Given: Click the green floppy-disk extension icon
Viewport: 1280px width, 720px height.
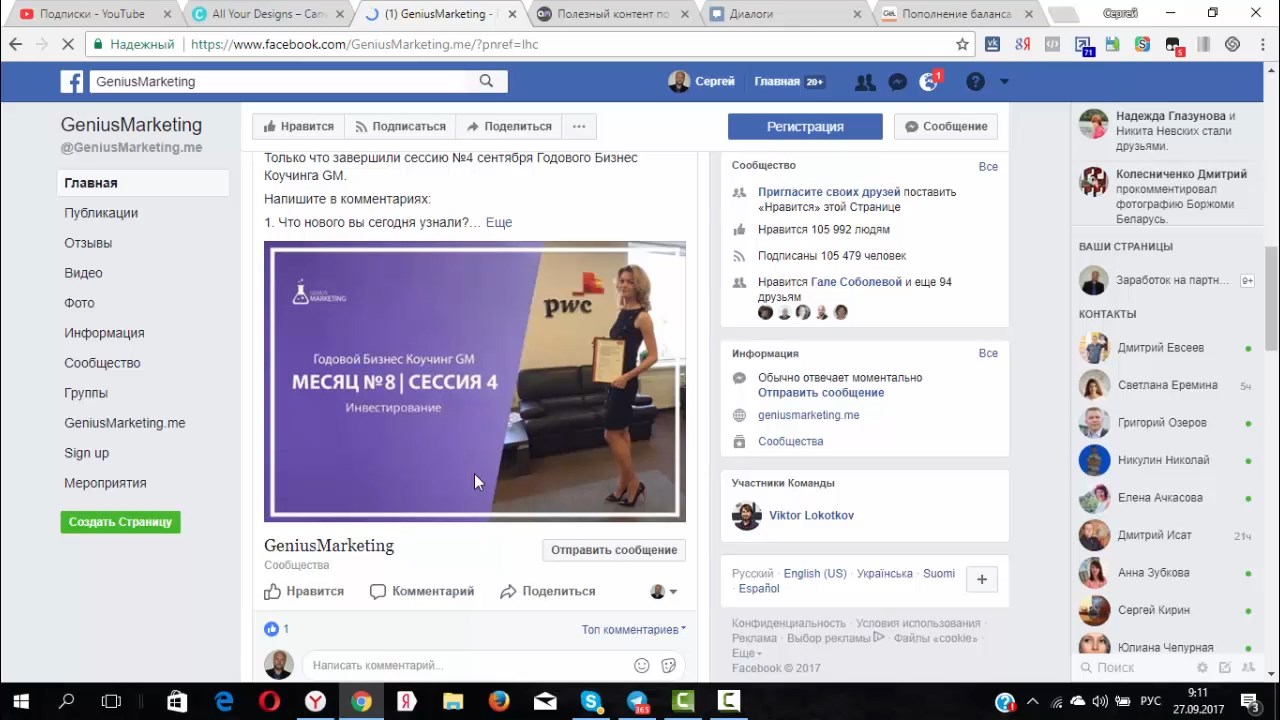Looking at the screenshot, I should click(x=1112, y=44).
